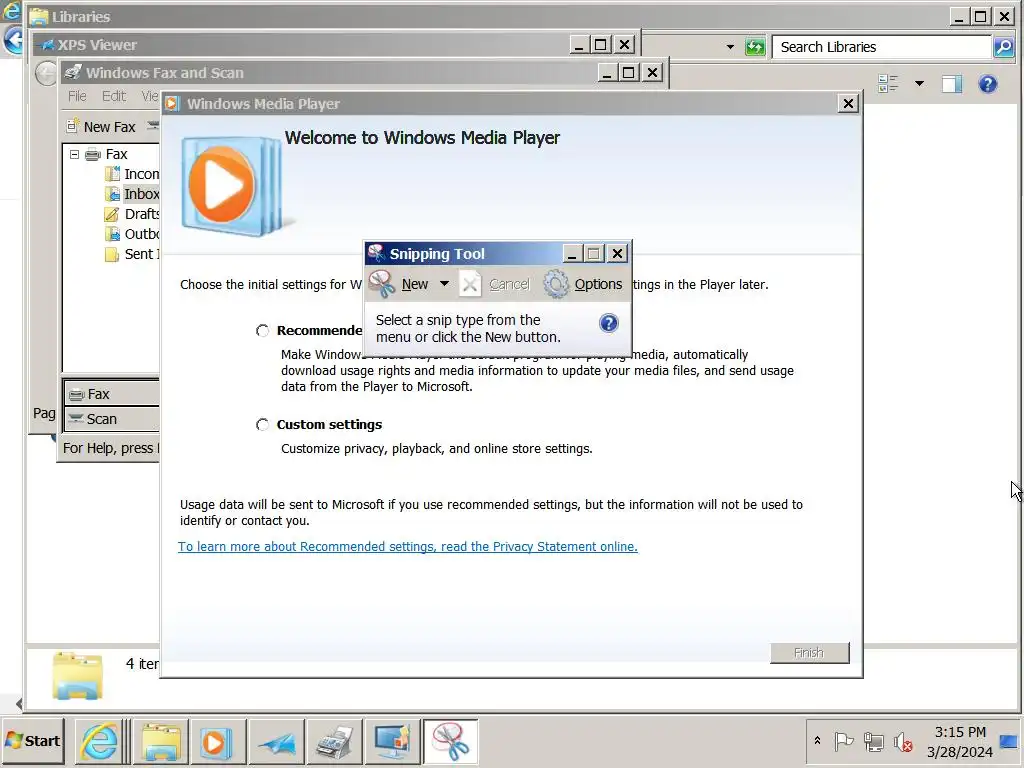This screenshot has width=1024, height=768.
Task: Open Action Center flag tray icon
Action: [844, 741]
